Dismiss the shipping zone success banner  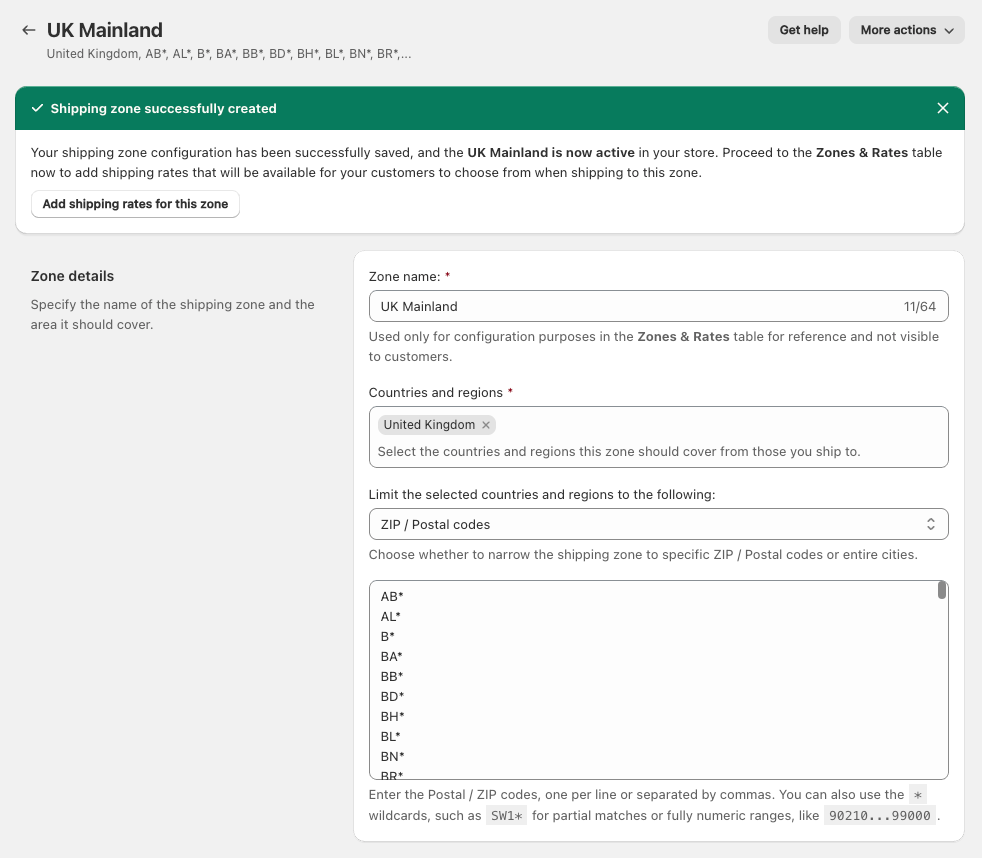[x=942, y=108]
